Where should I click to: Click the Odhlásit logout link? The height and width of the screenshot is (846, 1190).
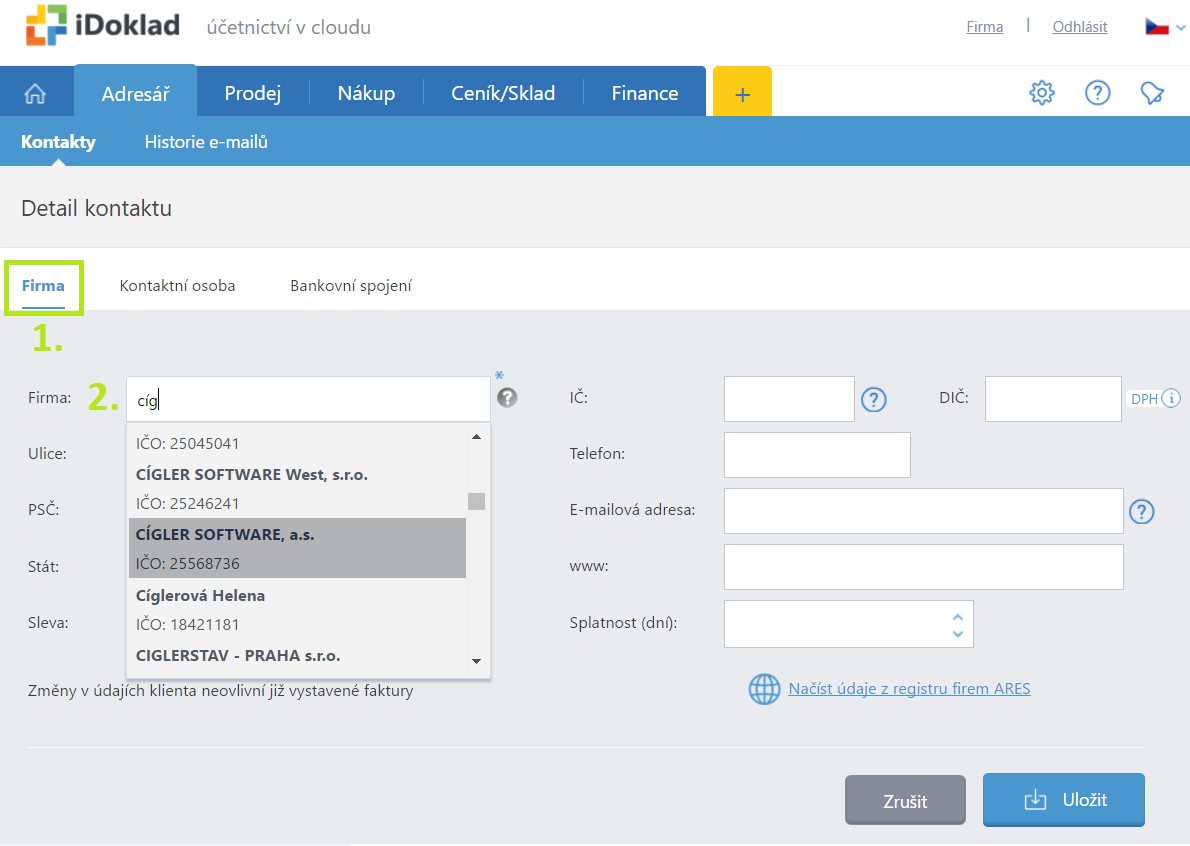(x=1079, y=27)
